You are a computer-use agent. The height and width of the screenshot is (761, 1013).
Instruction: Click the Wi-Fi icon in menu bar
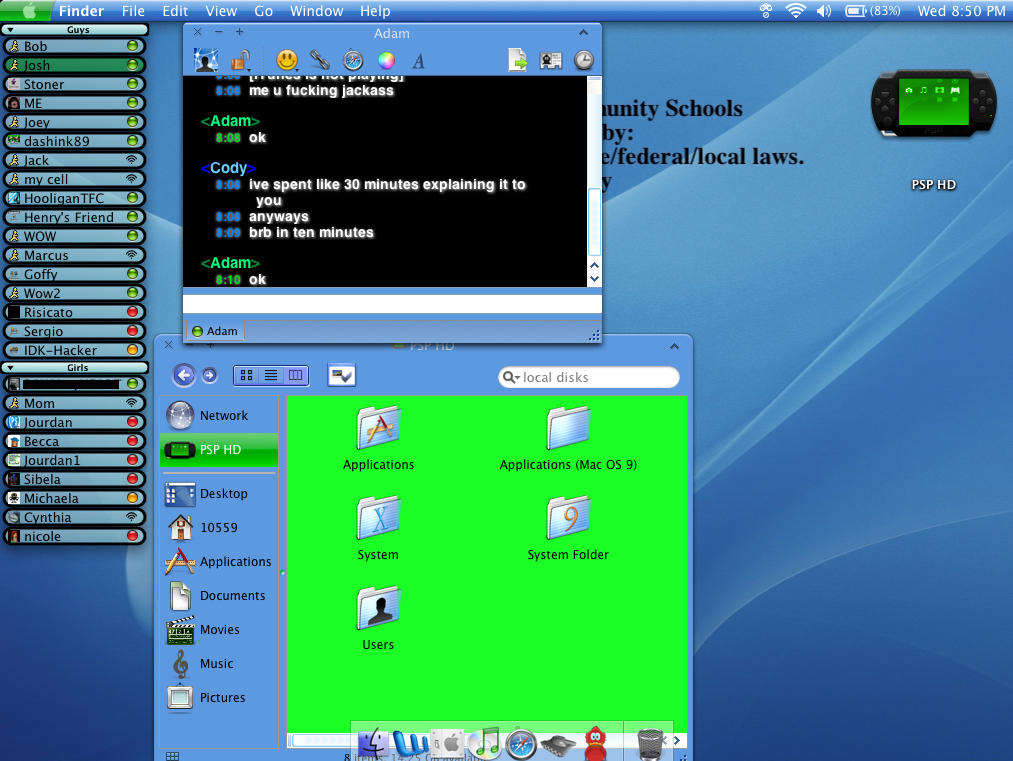(x=795, y=10)
